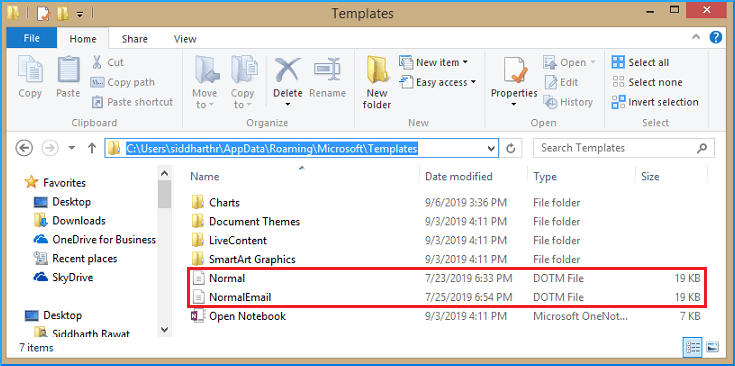
Task: Open the address bar history dropdown
Action: point(491,149)
